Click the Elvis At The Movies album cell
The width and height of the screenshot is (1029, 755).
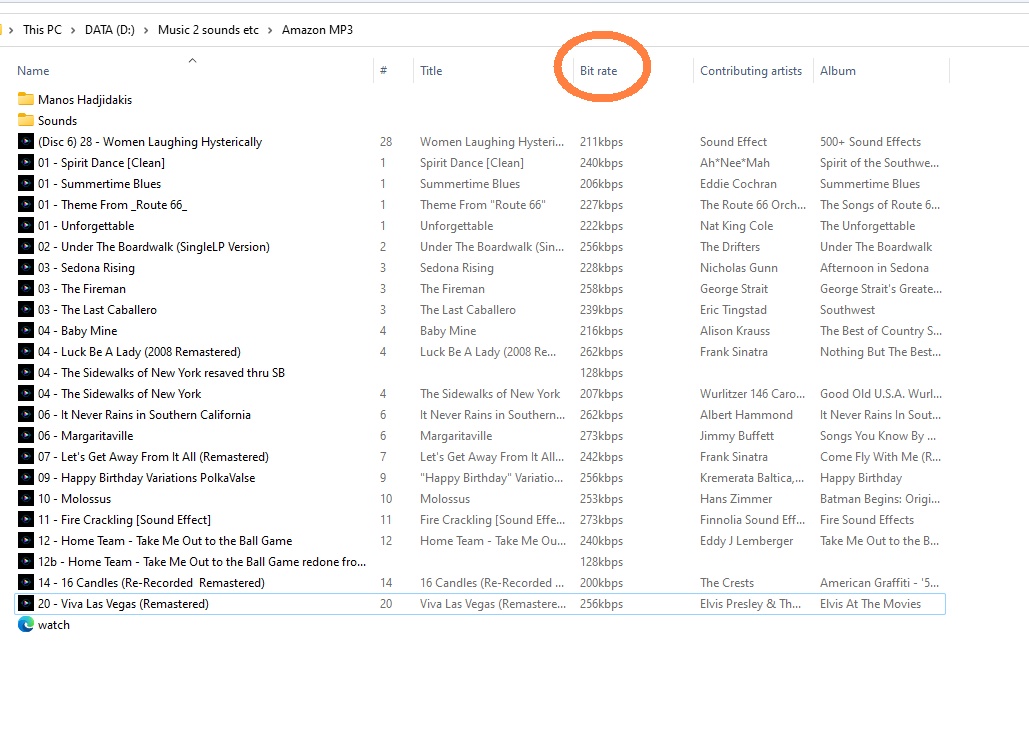(x=870, y=604)
